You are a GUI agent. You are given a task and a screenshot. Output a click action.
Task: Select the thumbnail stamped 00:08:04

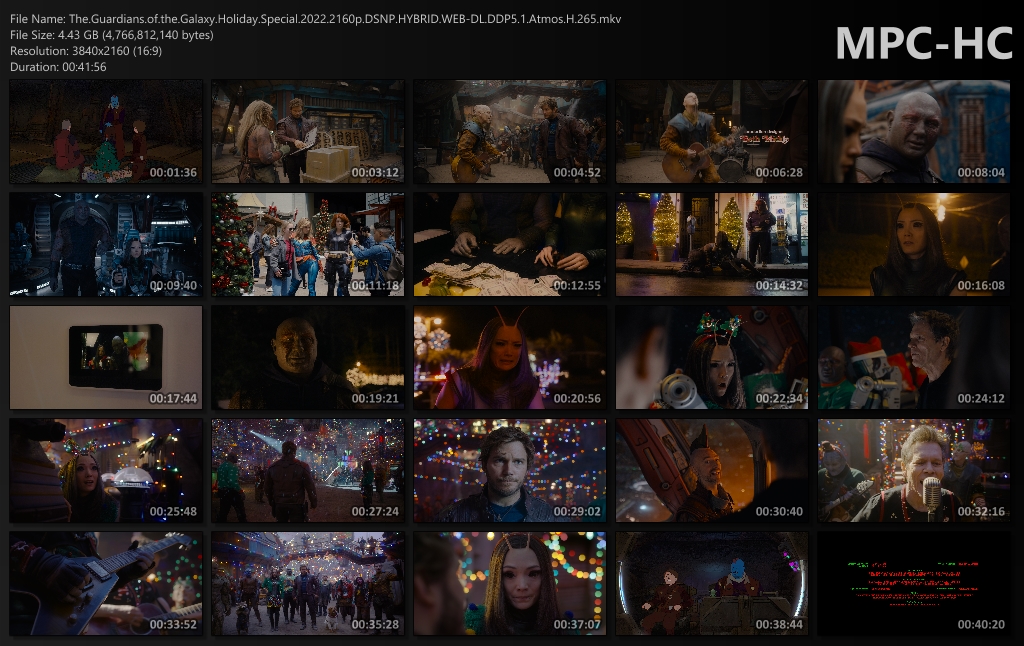tap(914, 131)
